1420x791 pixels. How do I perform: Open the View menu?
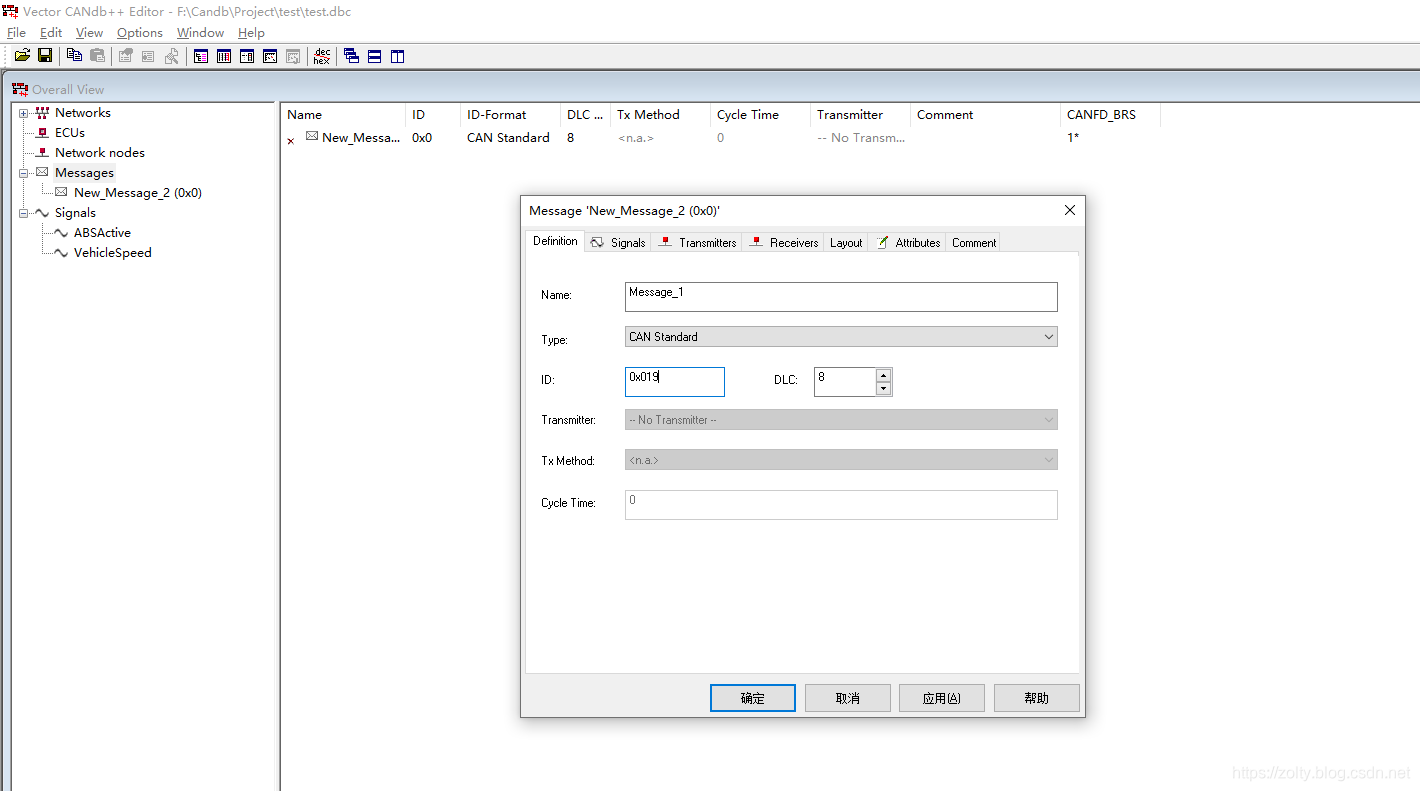point(89,33)
